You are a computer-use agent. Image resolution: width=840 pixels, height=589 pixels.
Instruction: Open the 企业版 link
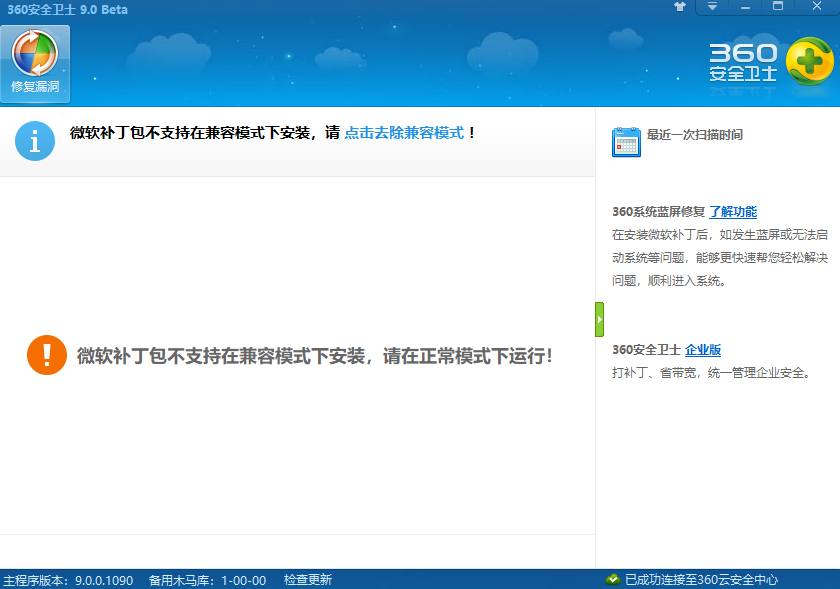coord(703,350)
